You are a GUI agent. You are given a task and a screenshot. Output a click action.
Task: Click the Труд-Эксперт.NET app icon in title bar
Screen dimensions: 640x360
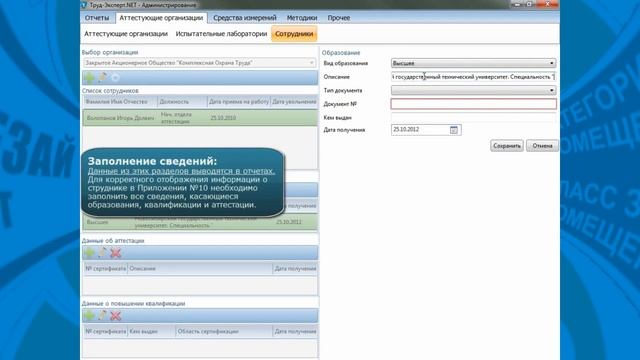click(x=84, y=4)
